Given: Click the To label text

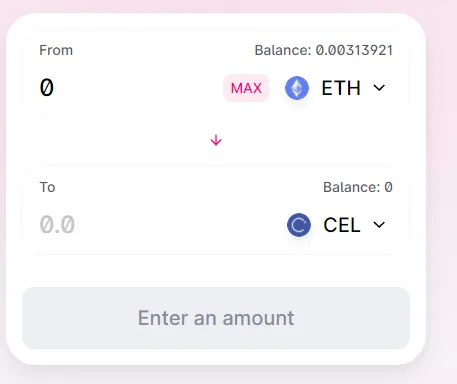Looking at the screenshot, I should 47,187.
